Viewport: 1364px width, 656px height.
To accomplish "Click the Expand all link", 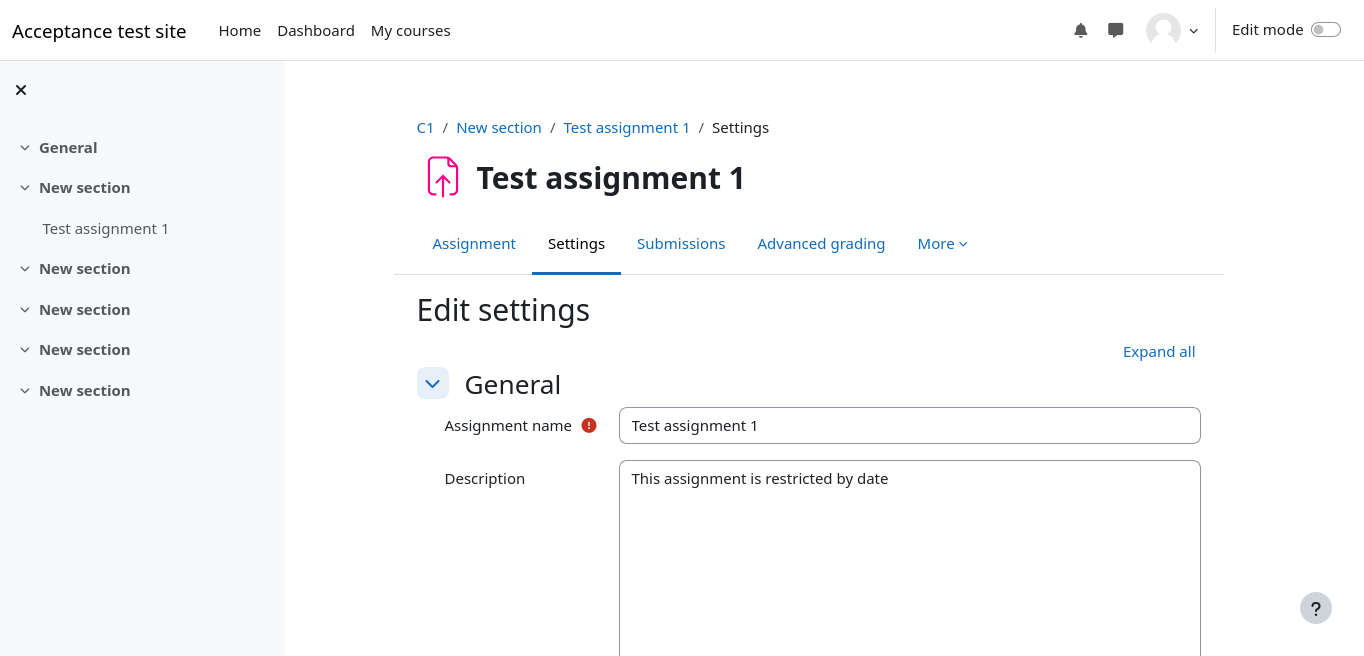I will pyautogui.click(x=1158, y=352).
